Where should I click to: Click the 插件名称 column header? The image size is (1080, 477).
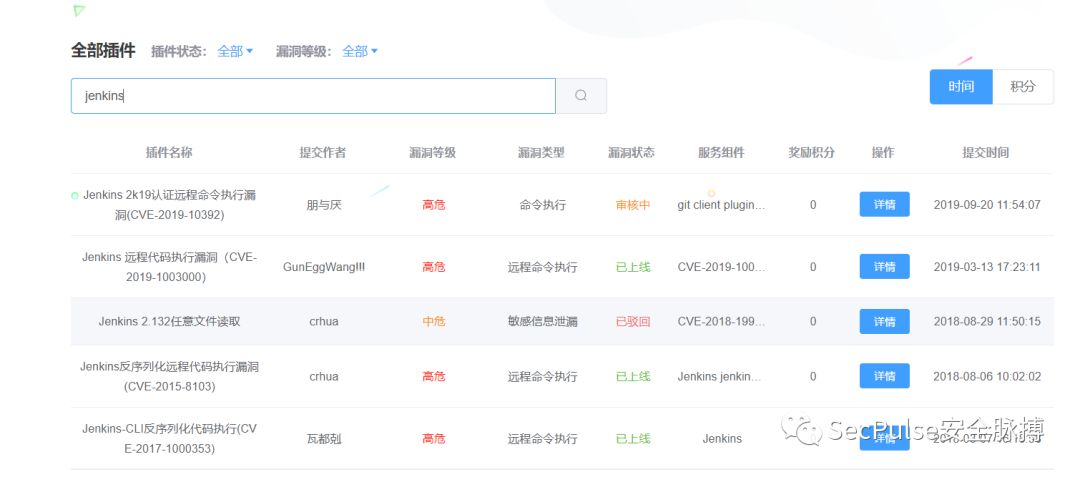169,153
